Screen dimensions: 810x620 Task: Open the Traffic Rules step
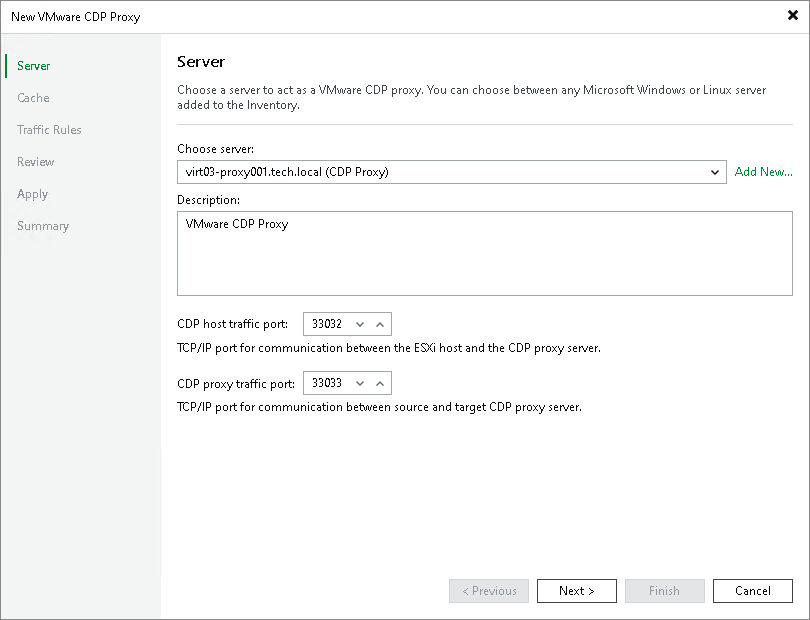pos(49,130)
